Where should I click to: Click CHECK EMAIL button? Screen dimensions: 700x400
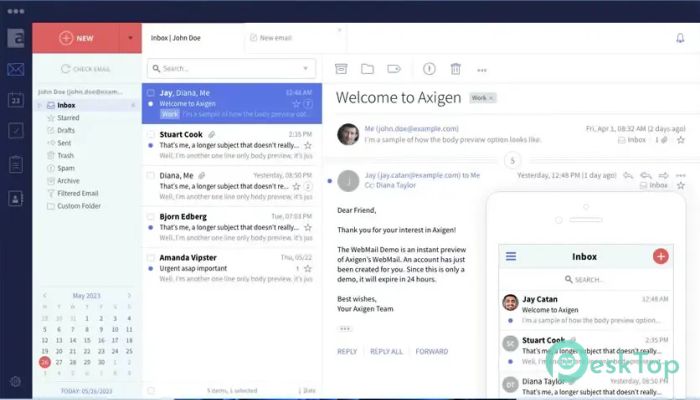point(86,69)
